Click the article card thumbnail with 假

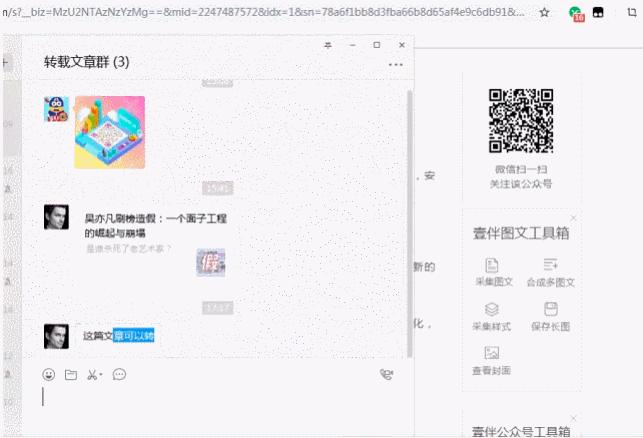[x=210, y=262]
